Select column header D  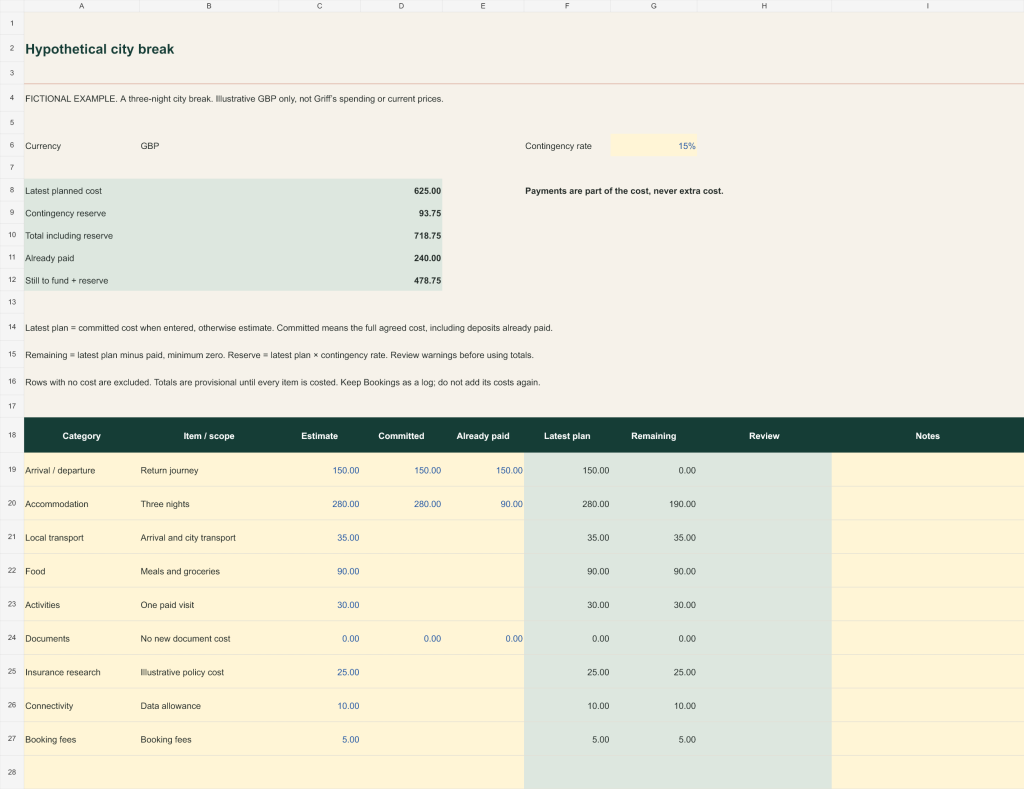click(401, 6)
